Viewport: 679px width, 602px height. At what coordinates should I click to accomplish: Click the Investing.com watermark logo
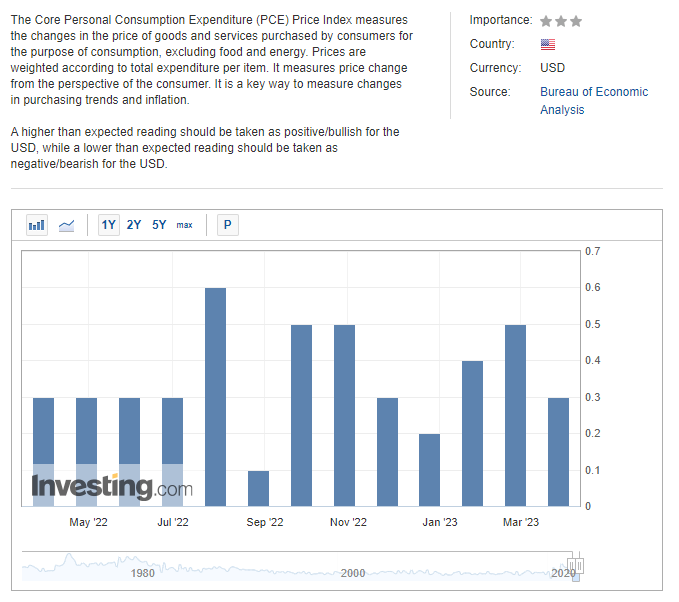click(112, 488)
